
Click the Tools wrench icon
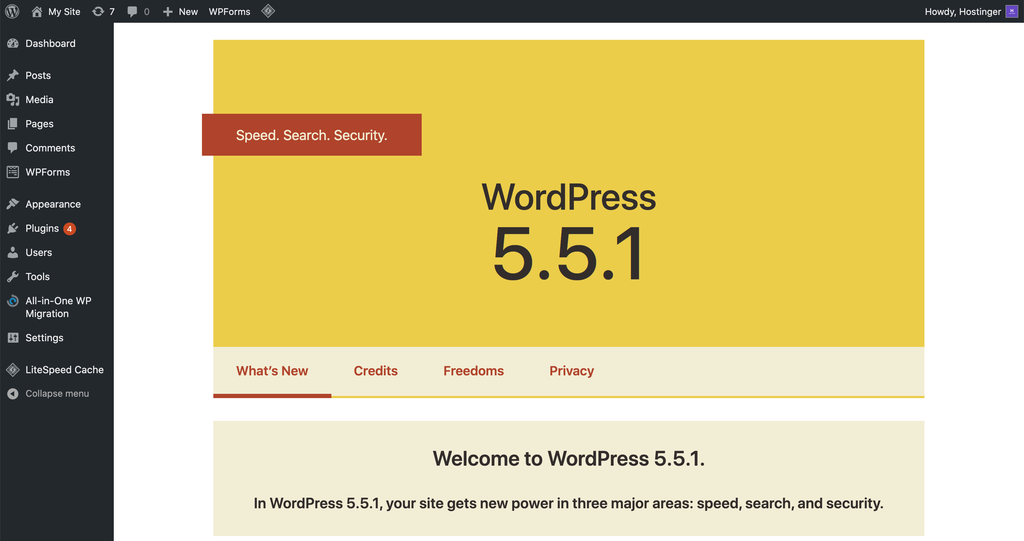(x=12, y=276)
